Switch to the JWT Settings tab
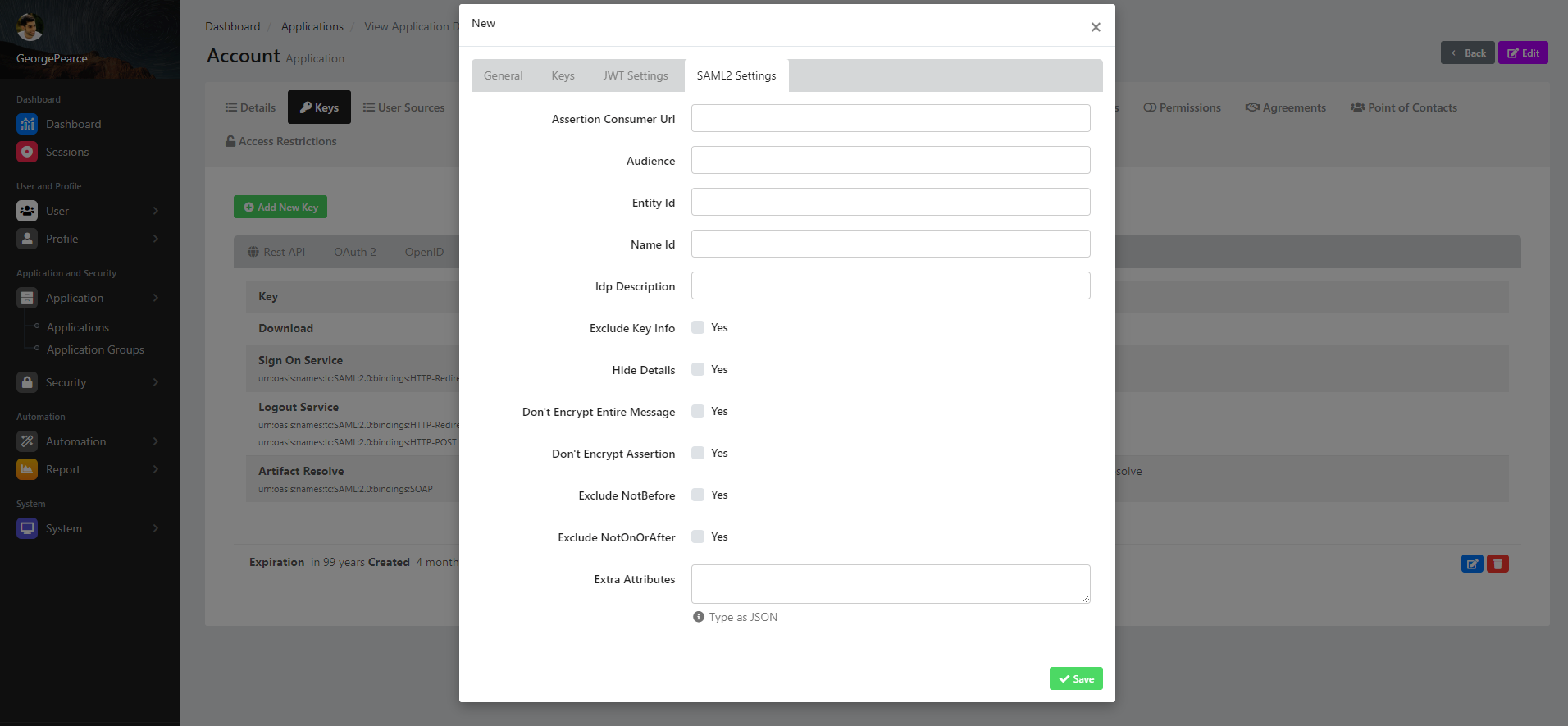 click(x=636, y=75)
